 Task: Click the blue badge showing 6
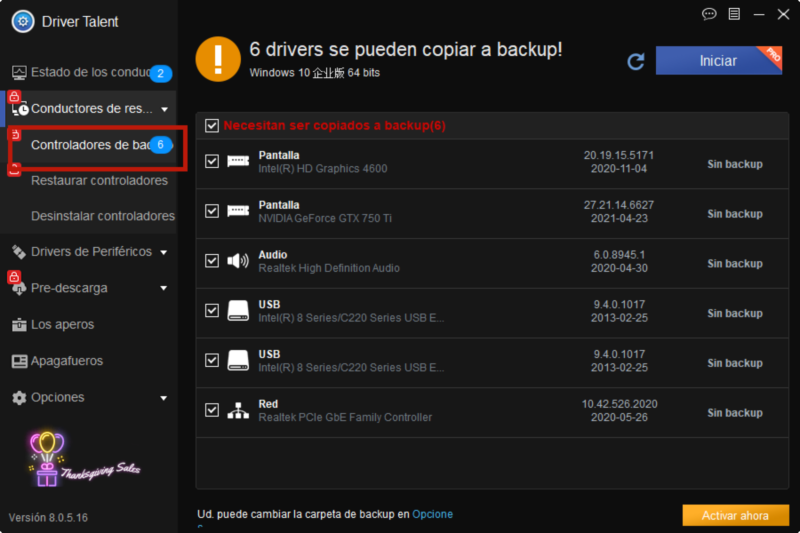coord(161,145)
